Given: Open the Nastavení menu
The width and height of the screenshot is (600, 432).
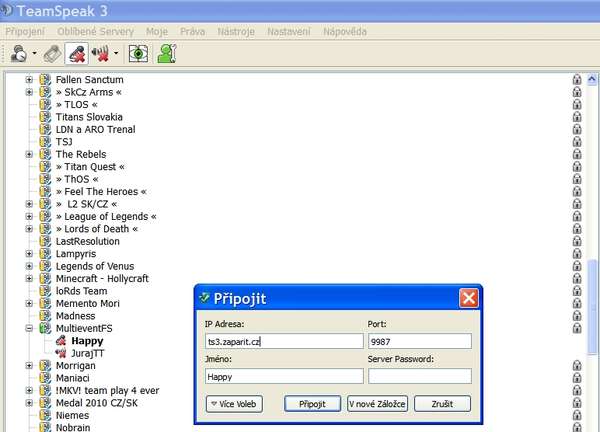Looking at the screenshot, I should tap(289, 31).
